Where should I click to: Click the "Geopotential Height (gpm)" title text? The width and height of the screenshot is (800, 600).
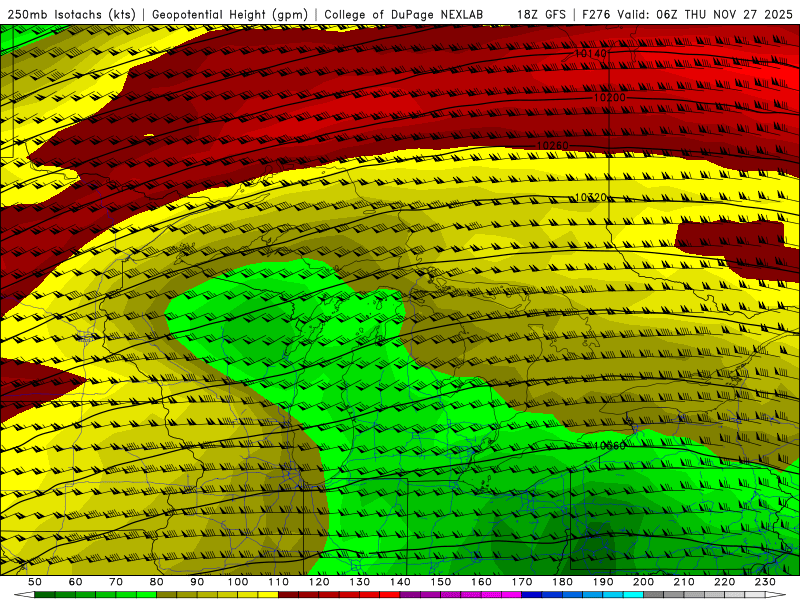click(230, 15)
